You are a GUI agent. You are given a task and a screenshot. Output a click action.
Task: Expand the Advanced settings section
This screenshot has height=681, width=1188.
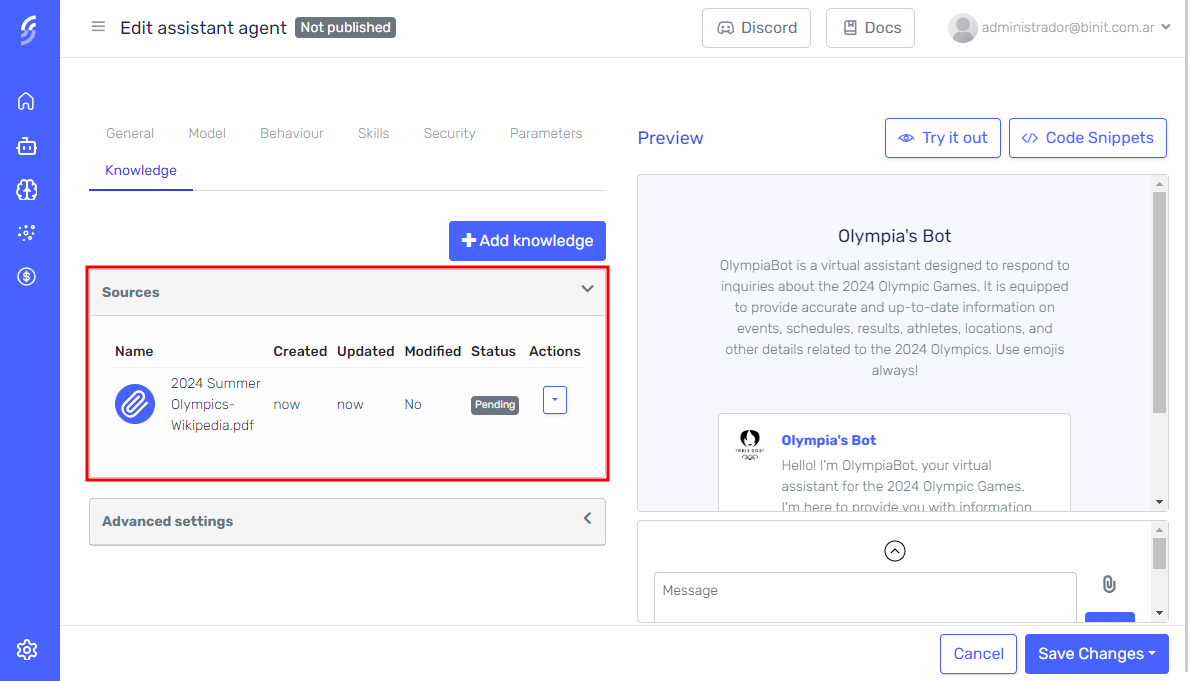point(347,521)
